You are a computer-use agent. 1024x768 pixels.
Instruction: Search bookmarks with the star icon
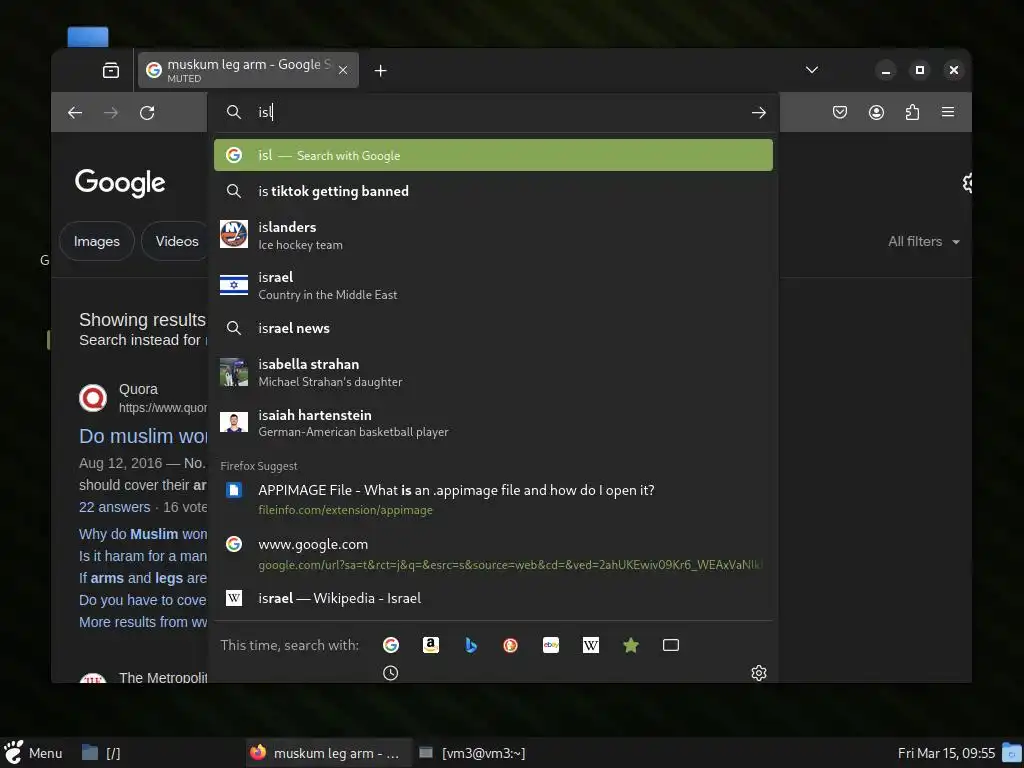631,645
